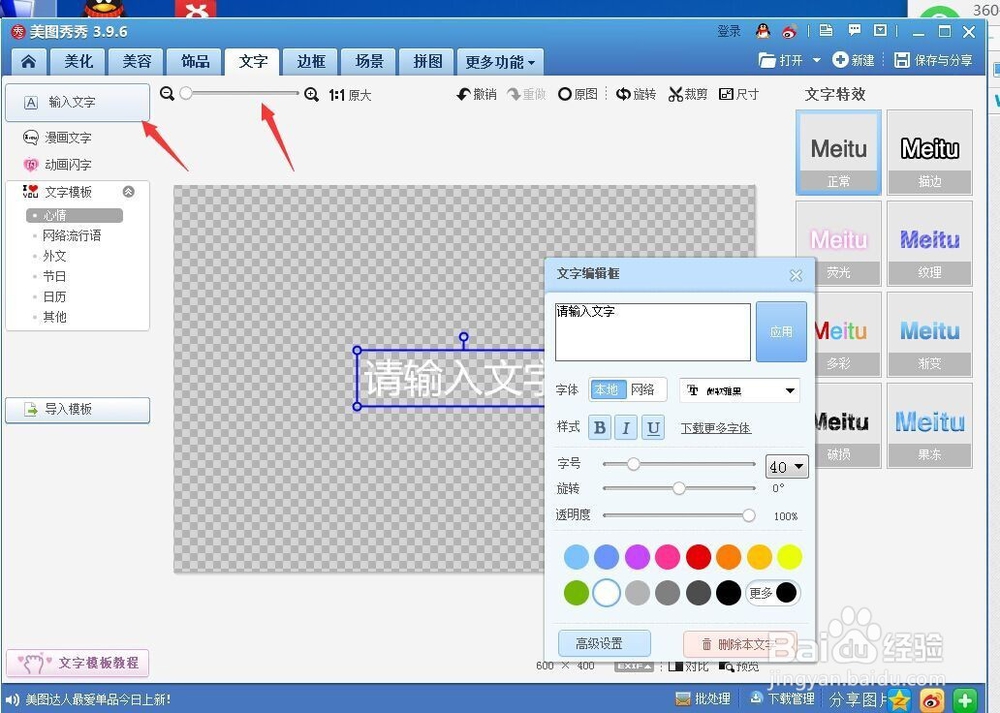Click the EXIF info badge
The image size is (1000, 713).
pos(634,666)
